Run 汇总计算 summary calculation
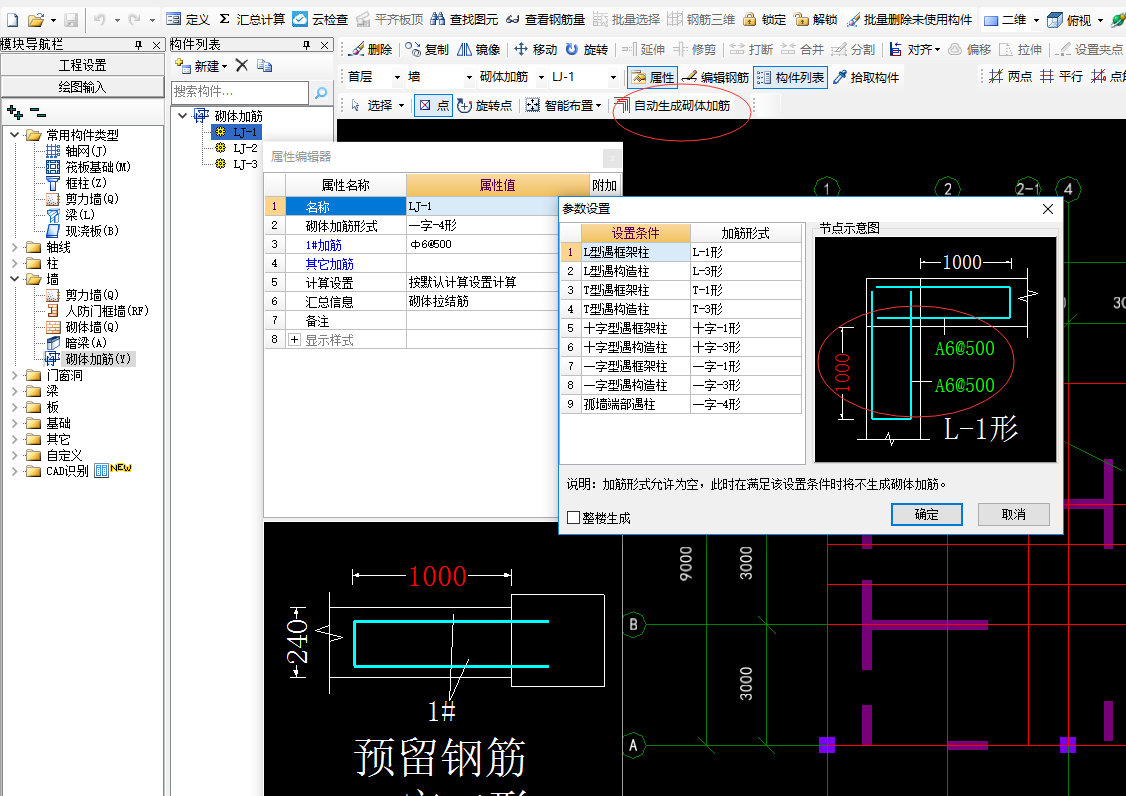 [252, 19]
